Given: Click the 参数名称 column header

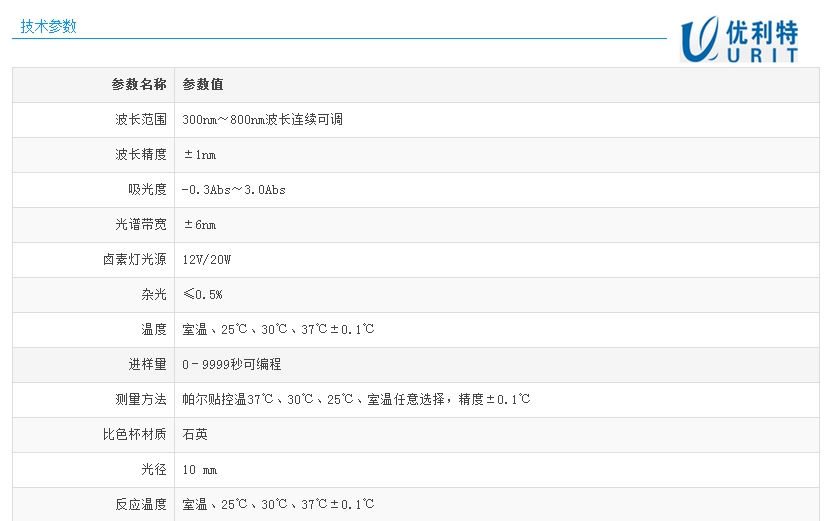Looking at the screenshot, I should point(139,85).
